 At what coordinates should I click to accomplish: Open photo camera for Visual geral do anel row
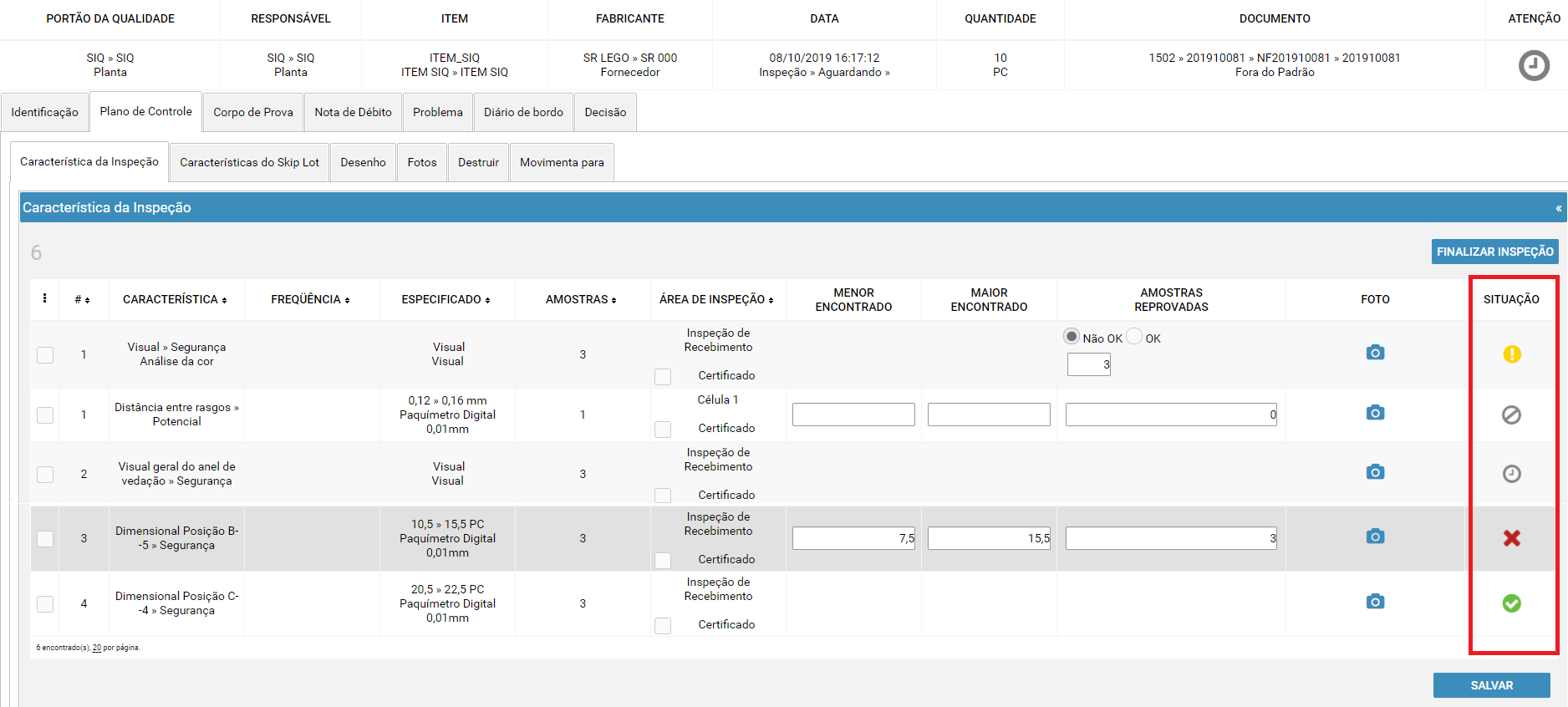(1375, 472)
